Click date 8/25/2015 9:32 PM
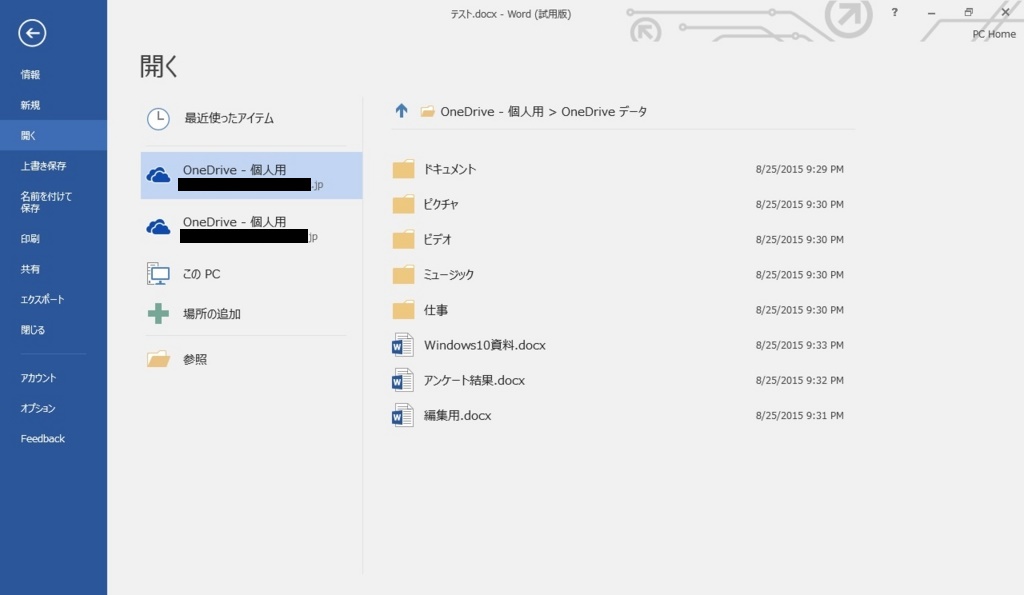 click(799, 381)
